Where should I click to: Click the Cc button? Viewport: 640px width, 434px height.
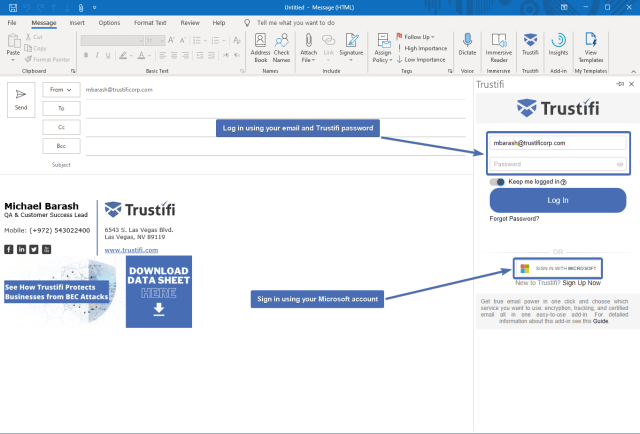[x=61, y=127]
